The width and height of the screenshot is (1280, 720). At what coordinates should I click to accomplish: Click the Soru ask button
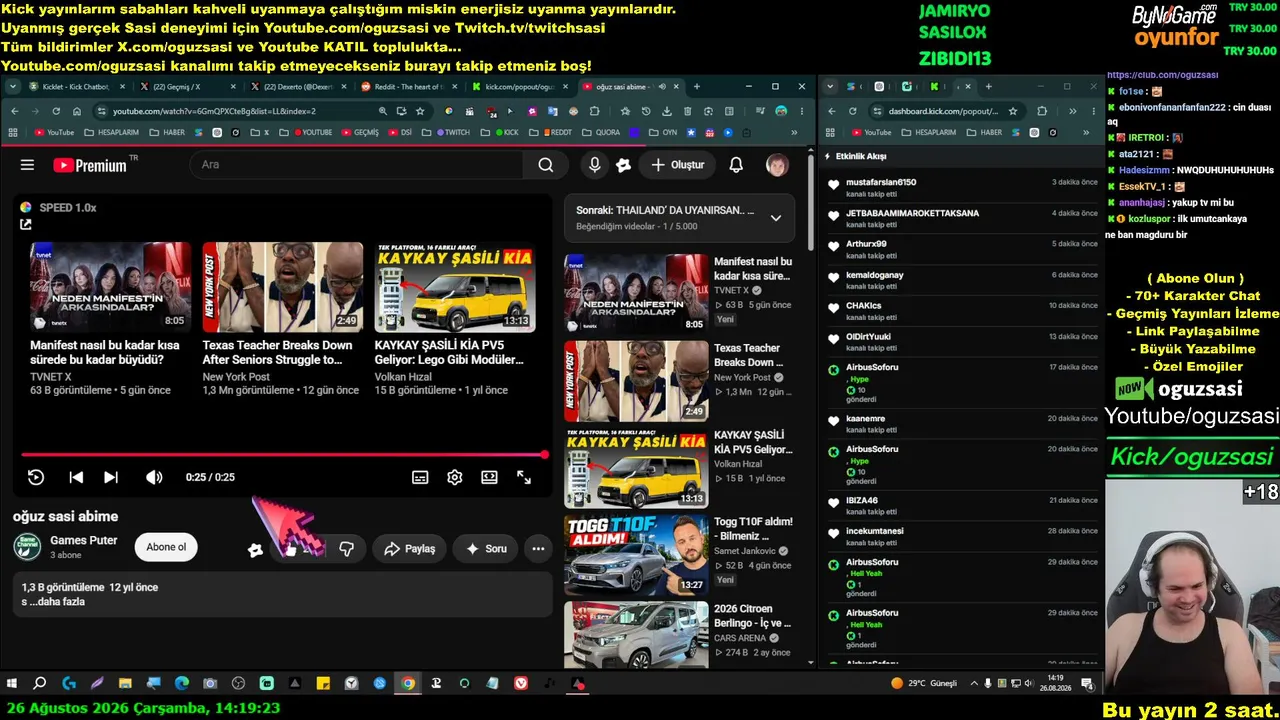pos(485,549)
